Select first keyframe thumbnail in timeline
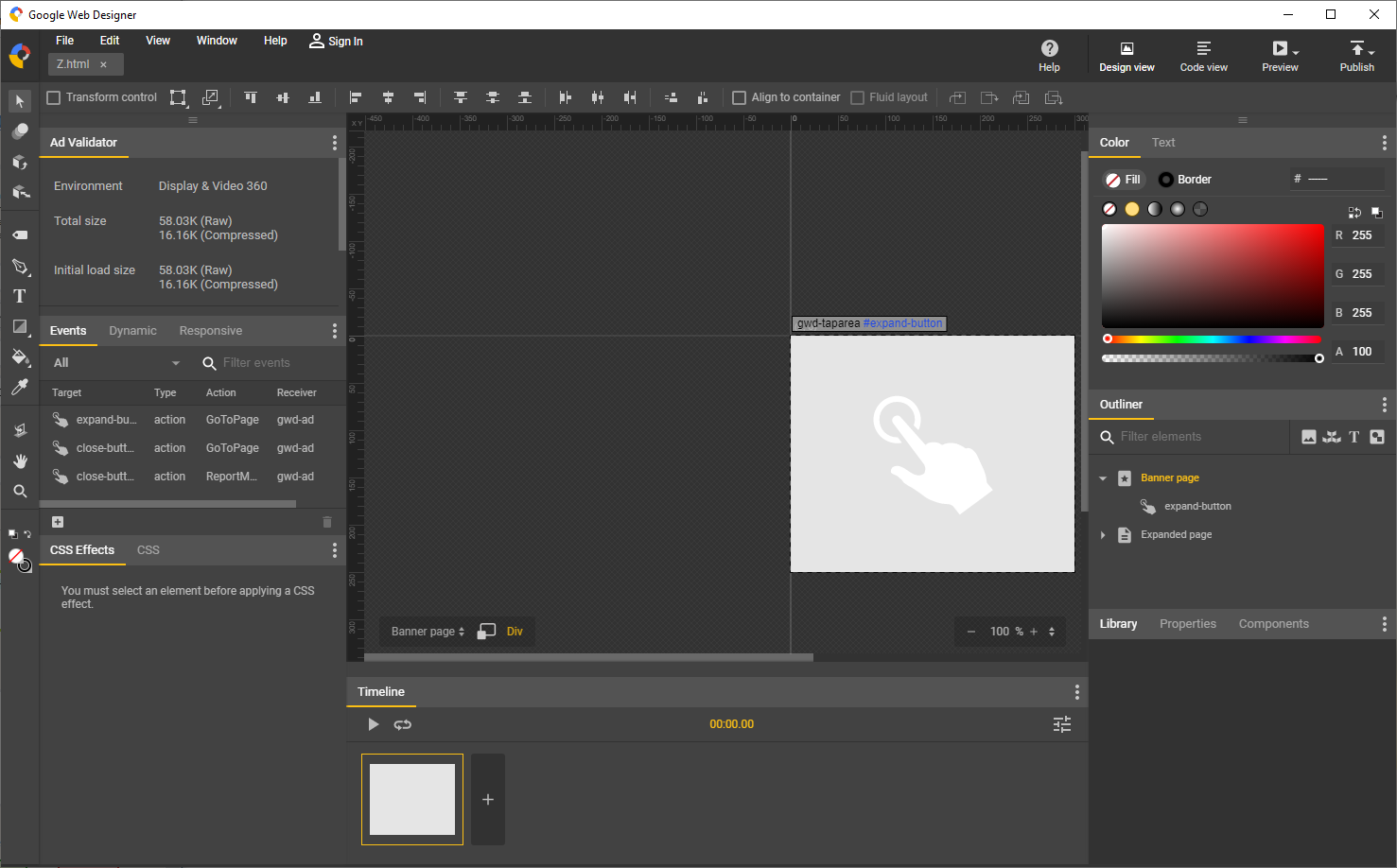 click(412, 800)
